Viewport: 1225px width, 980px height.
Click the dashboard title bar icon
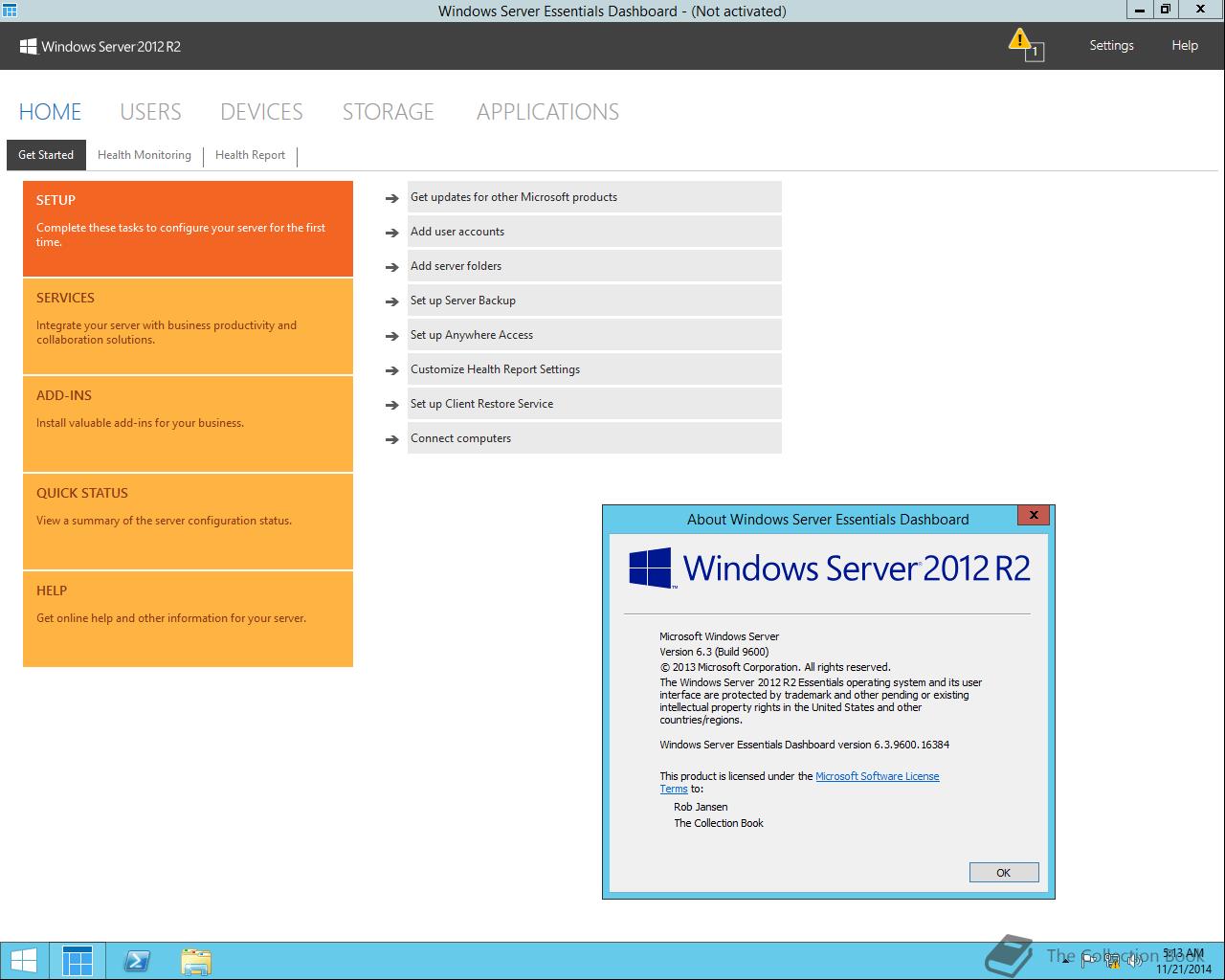pyautogui.click(x=9, y=11)
